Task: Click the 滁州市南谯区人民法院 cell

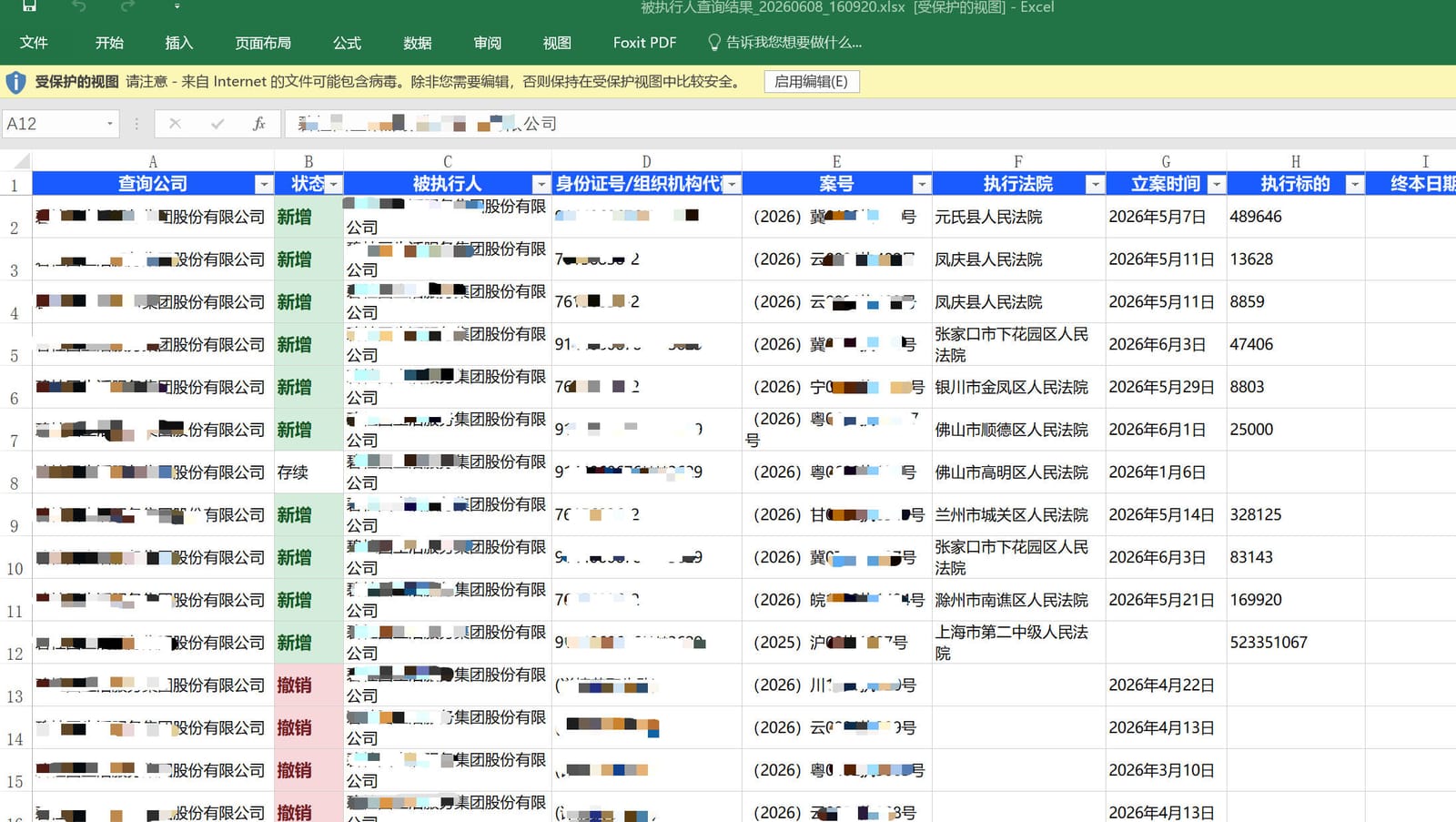Action: point(1018,600)
